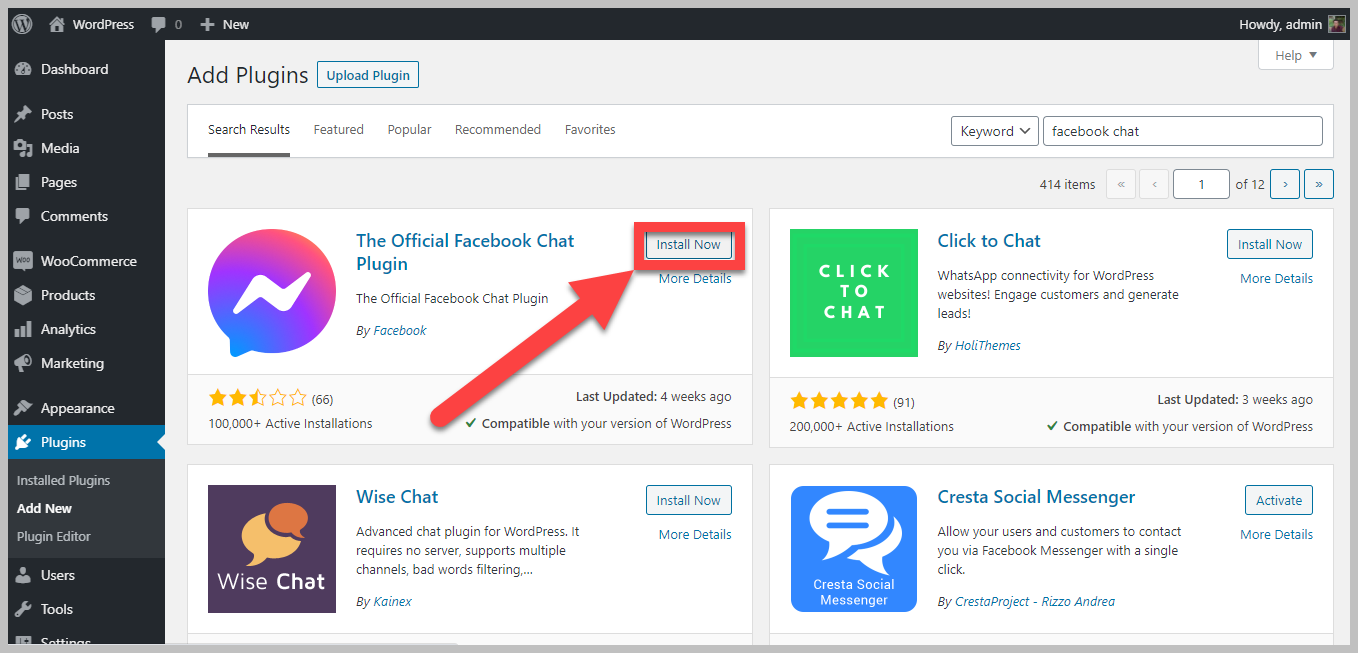Jump to last page of results
Screen dimensions: 1358x653
pyautogui.click(x=1319, y=184)
